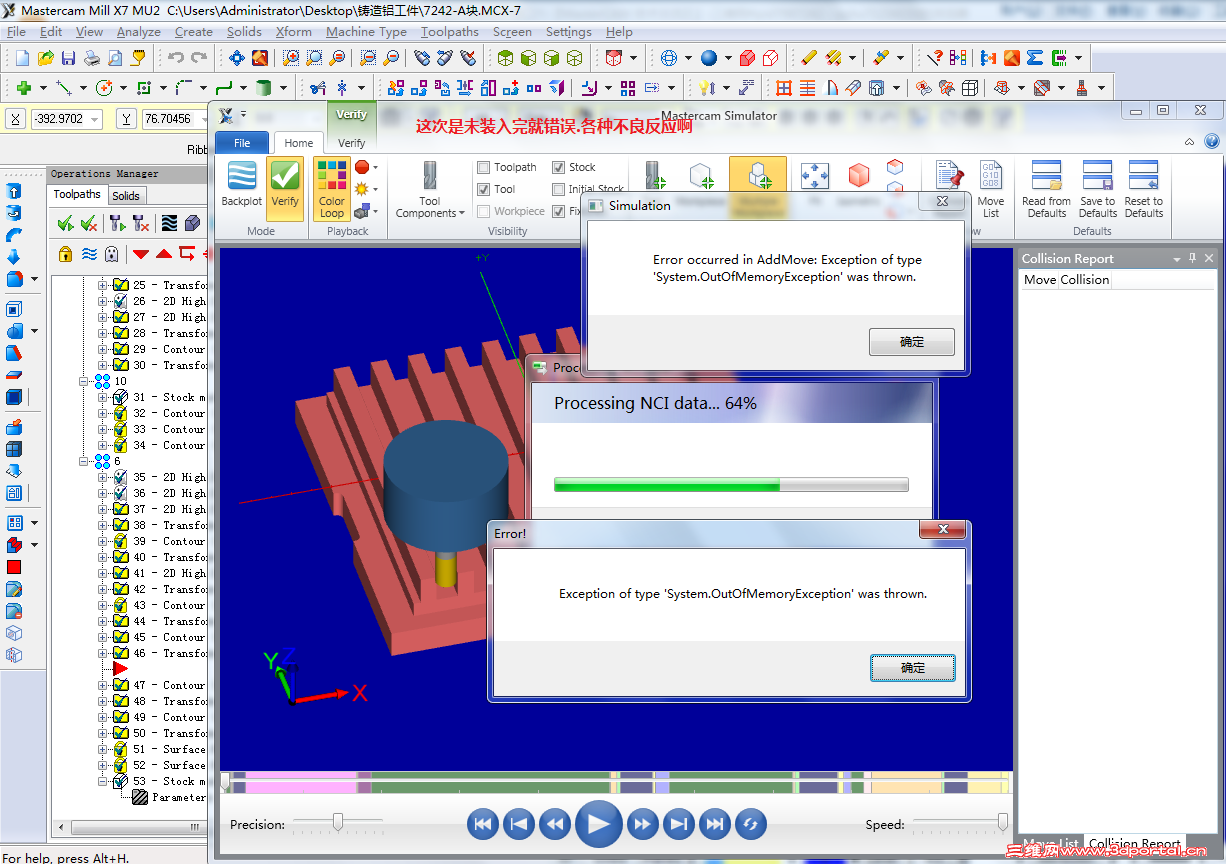Screen dimensions: 1226x864
Task: Open the Tool Components dropdown
Action: 430,190
